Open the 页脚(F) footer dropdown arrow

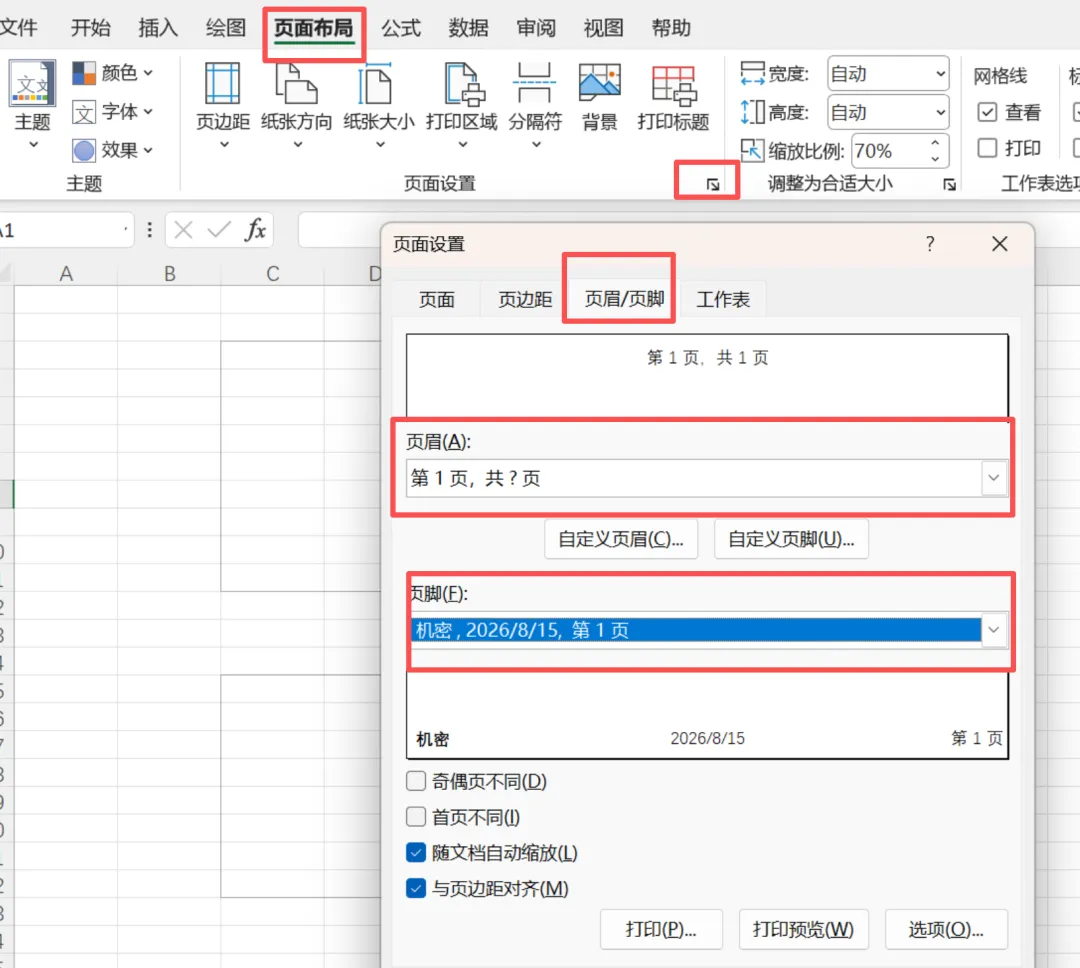coord(993,630)
